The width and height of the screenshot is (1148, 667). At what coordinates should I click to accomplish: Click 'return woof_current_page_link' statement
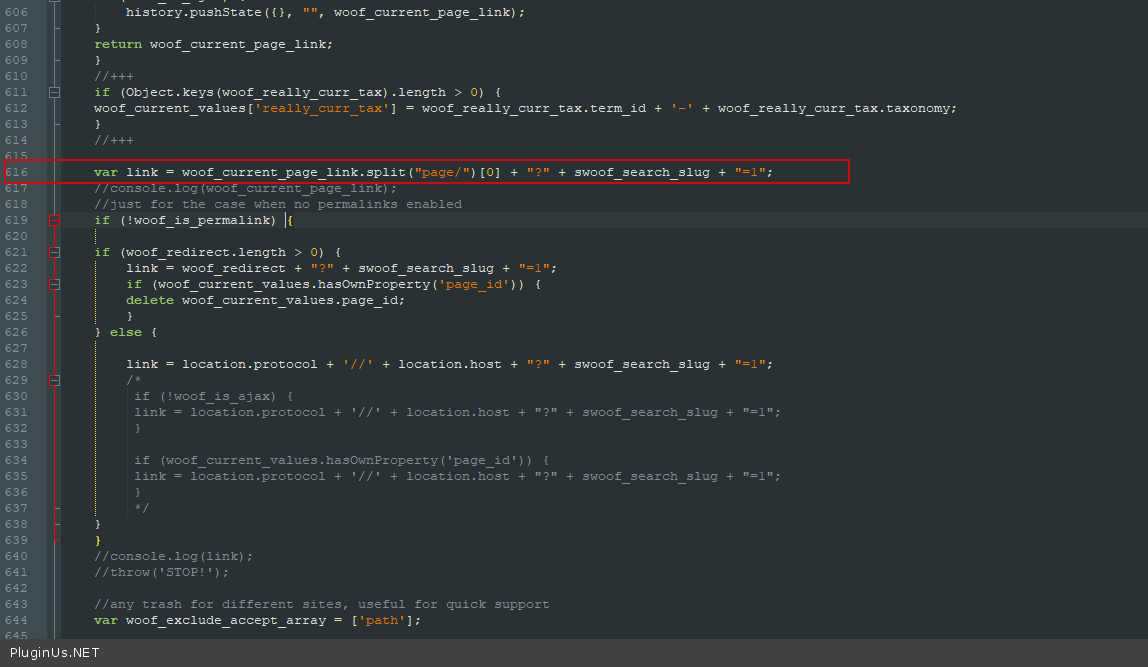click(x=213, y=44)
